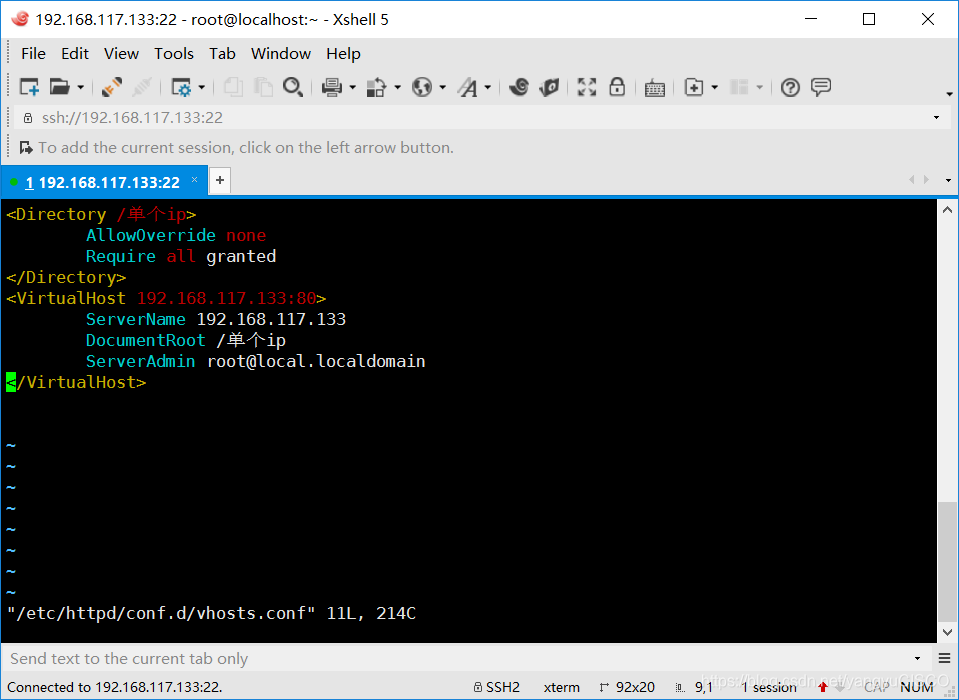Screen dimensions: 959x700
Task: Click the Xshell window title bar app icon
Action: (20, 19)
